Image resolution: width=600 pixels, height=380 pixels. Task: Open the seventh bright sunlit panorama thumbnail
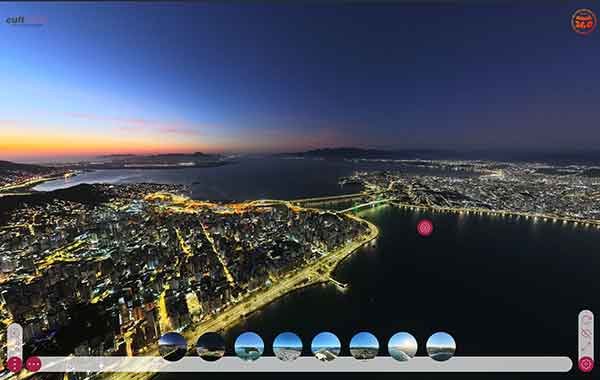coord(402,347)
